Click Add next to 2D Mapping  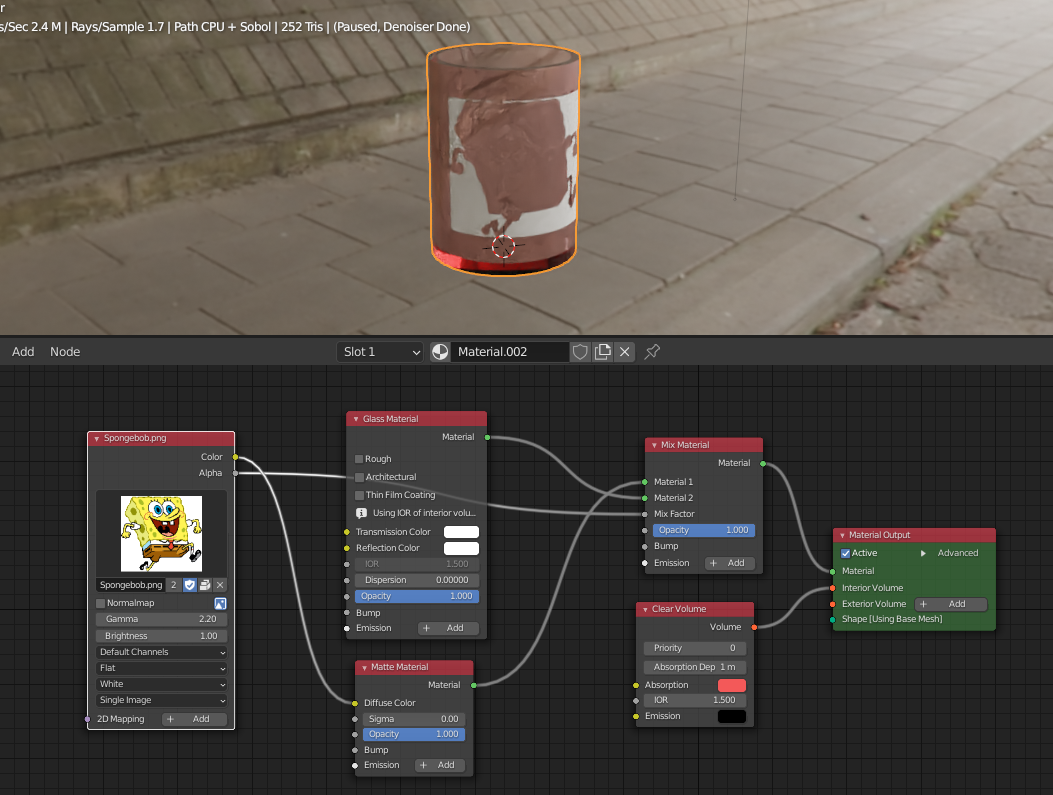(x=194, y=719)
